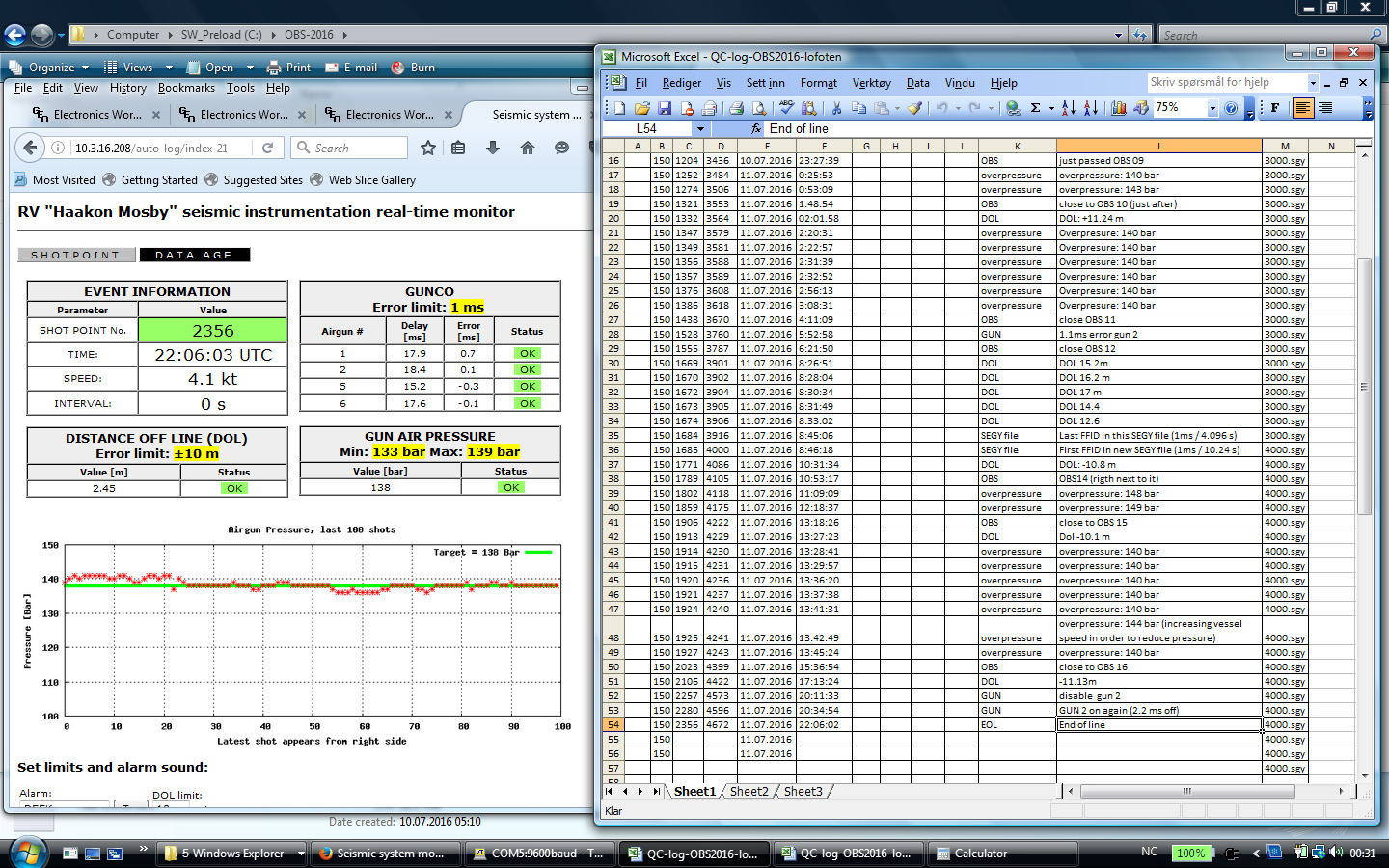Image resolution: width=1389 pixels, height=868 pixels.
Task: Toggle bold formatting F button
Action: (1274, 108)
